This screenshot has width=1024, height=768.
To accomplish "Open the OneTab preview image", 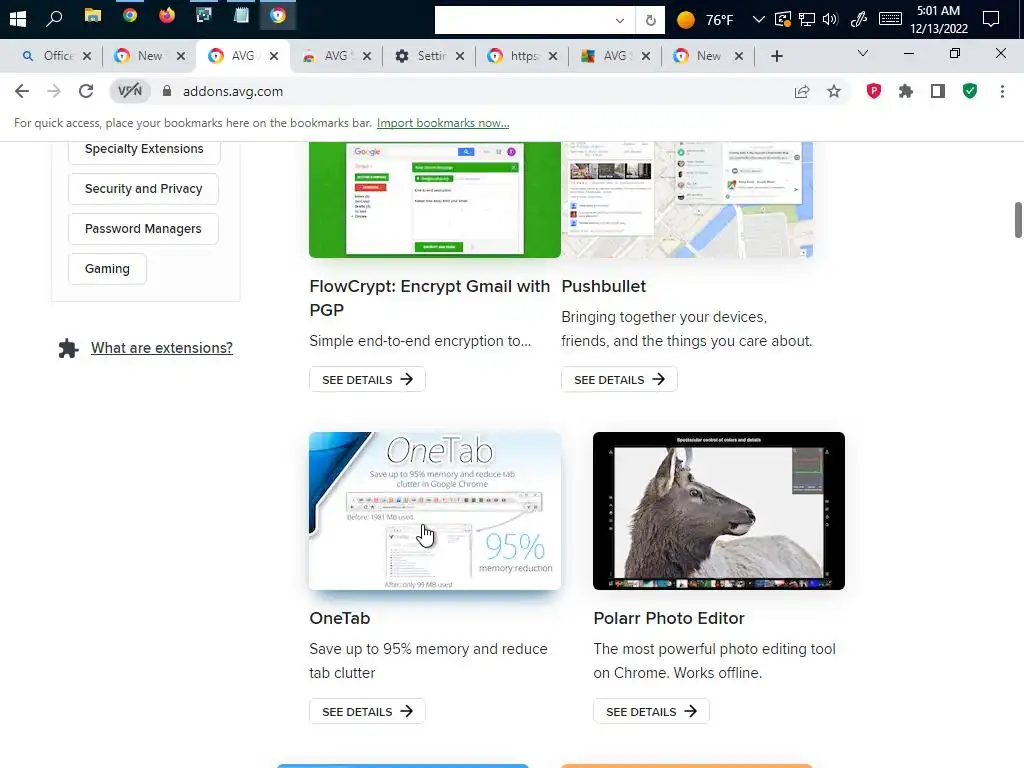I will pyautogui.click(x=435, y=511).
